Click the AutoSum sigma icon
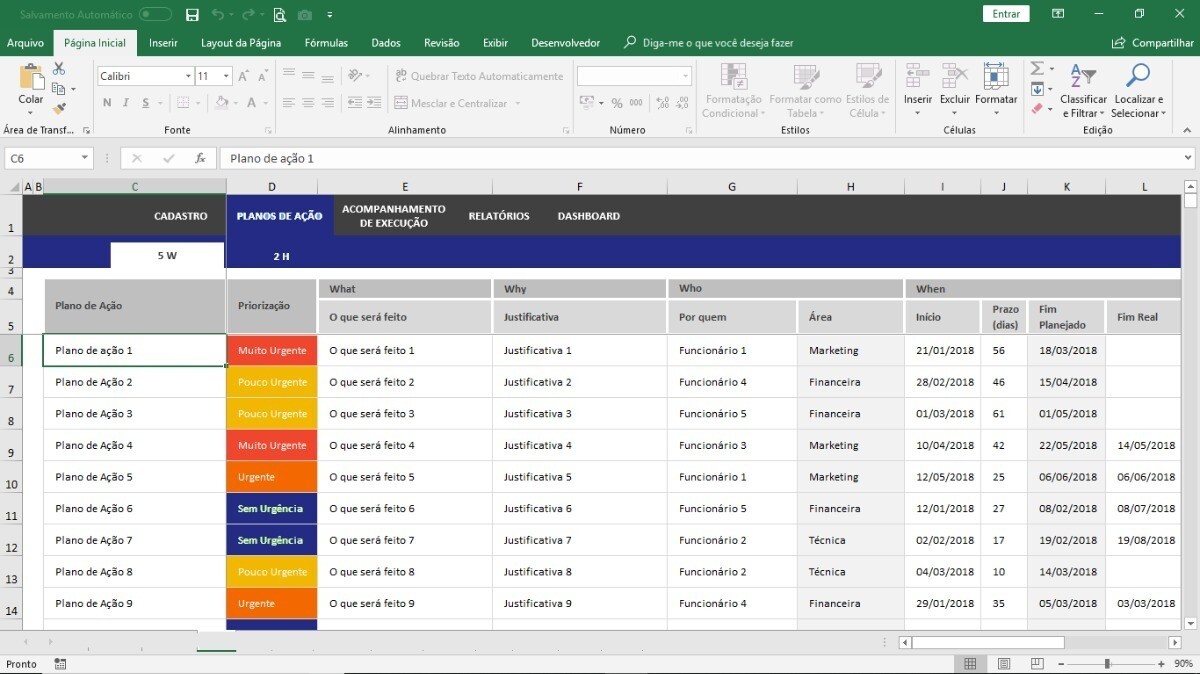This screenshot has height=674, width=1200. click(x=1037, y=68)
